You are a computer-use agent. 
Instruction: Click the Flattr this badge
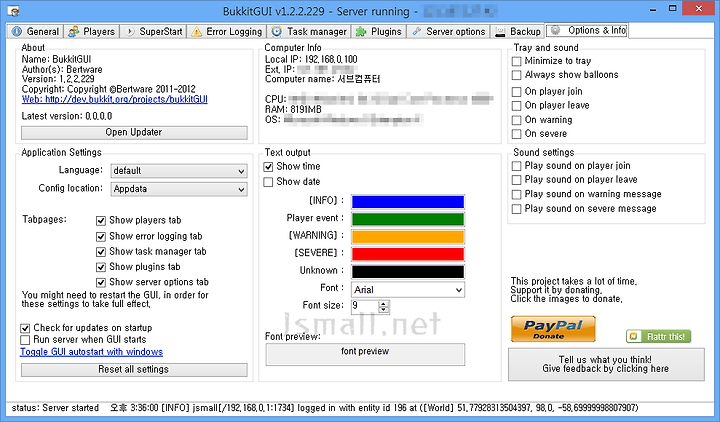[658, 336]
